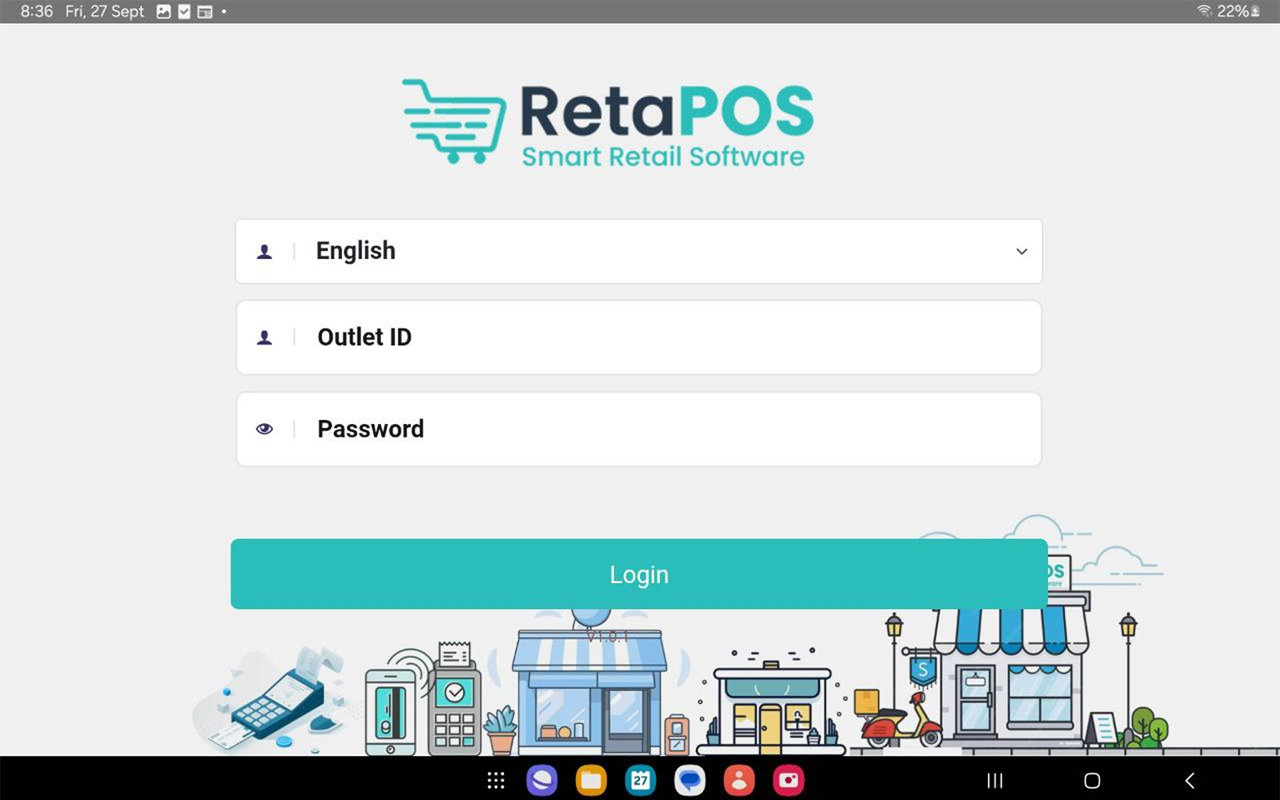The width and height of the screenshot is (1280, 800).
Task: Tap the checkmark notification icon in status bar
Action: (184, 12)
